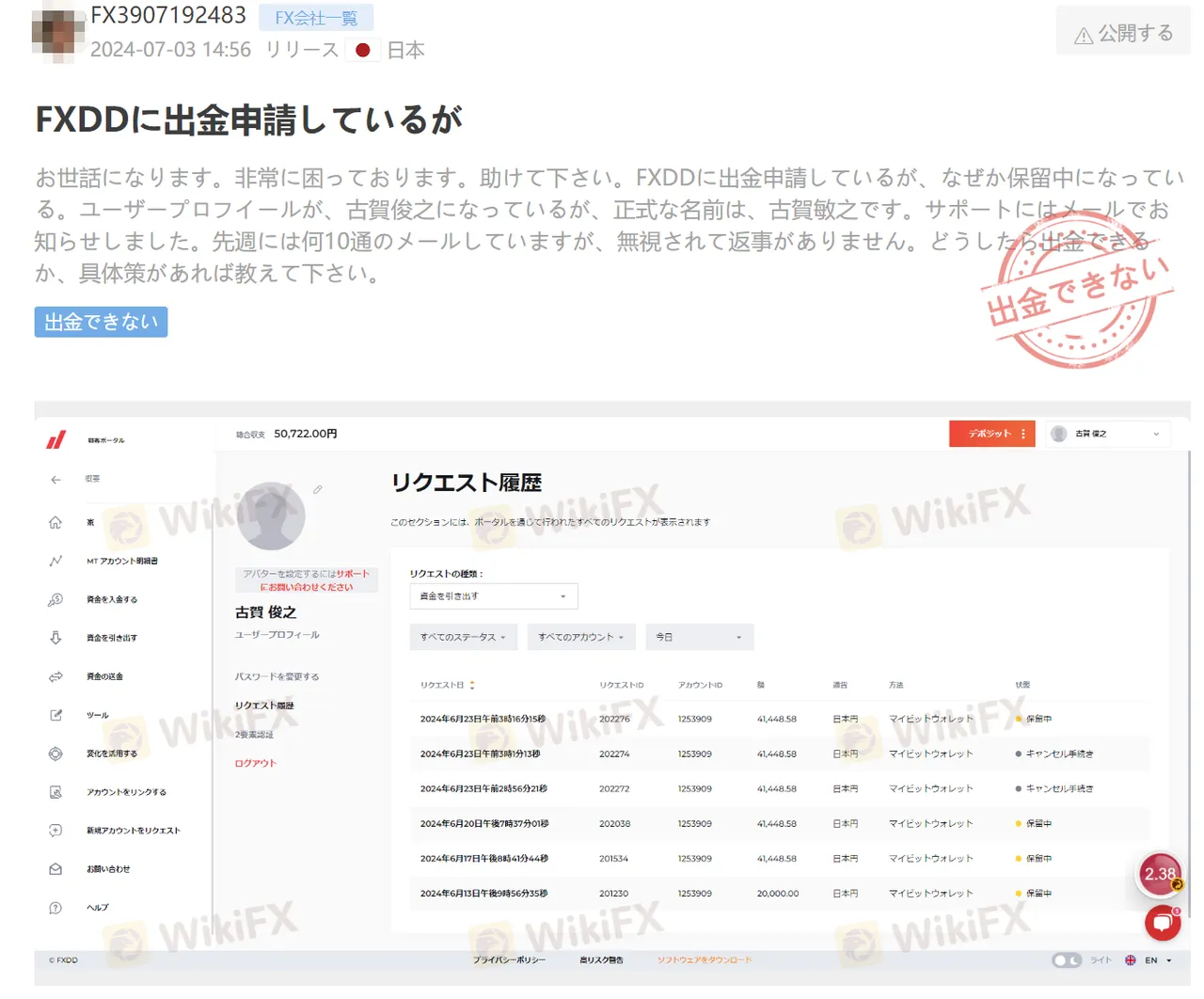The image size is (1204, 999).
Task: Open the home icon in the sidebar
Action: tap(55, 522)
